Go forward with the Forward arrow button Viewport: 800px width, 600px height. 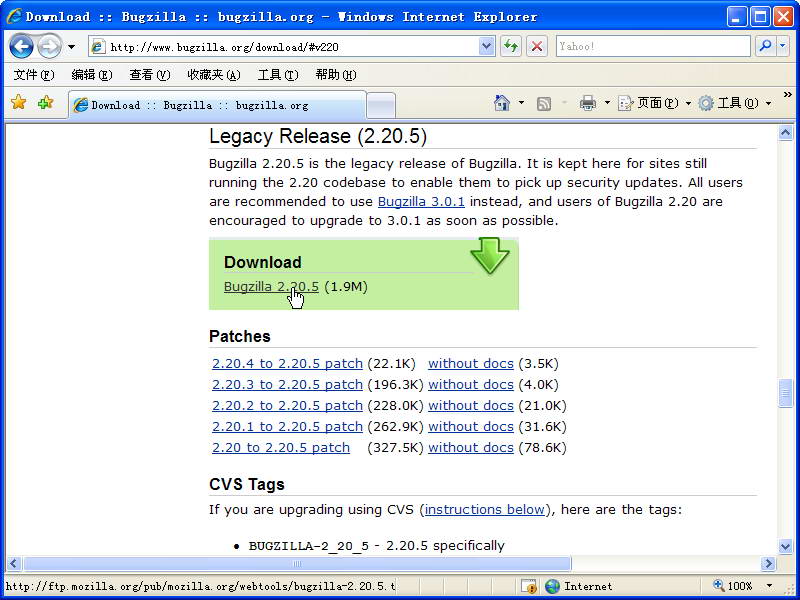click(49, 47)
